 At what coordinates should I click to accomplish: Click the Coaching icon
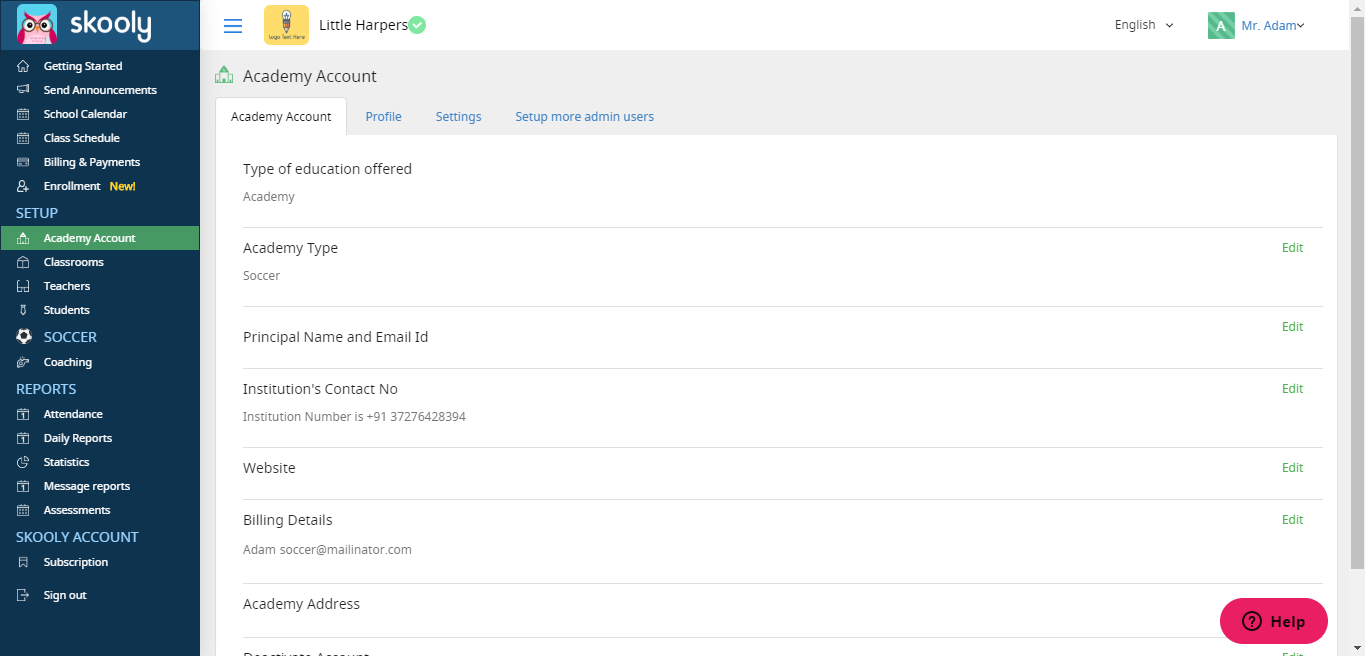coord(23,362)
